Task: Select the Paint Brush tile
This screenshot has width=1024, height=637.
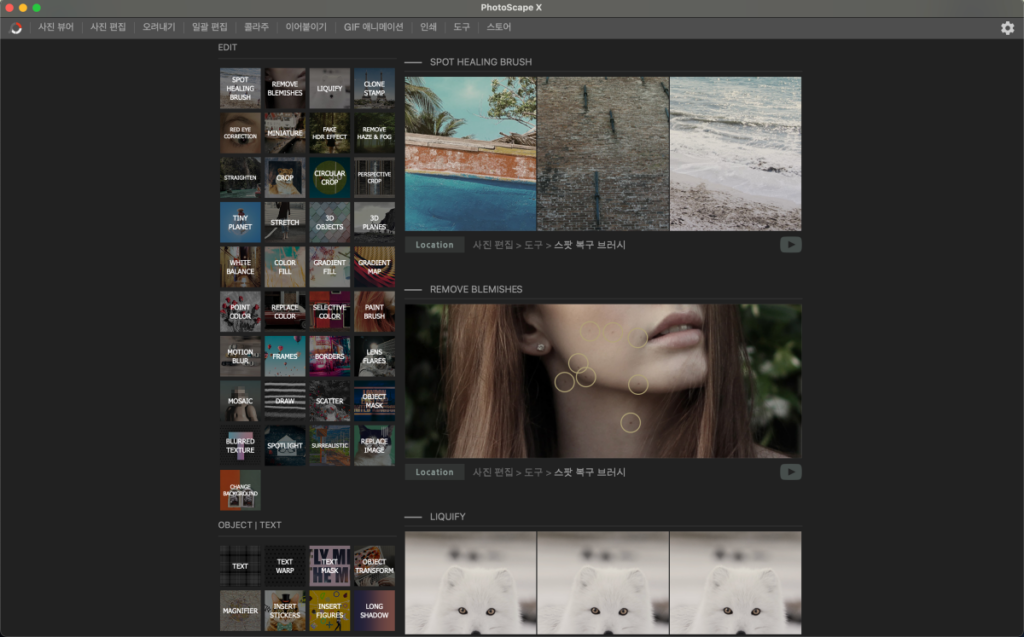Action: click(x=374, y=311)
